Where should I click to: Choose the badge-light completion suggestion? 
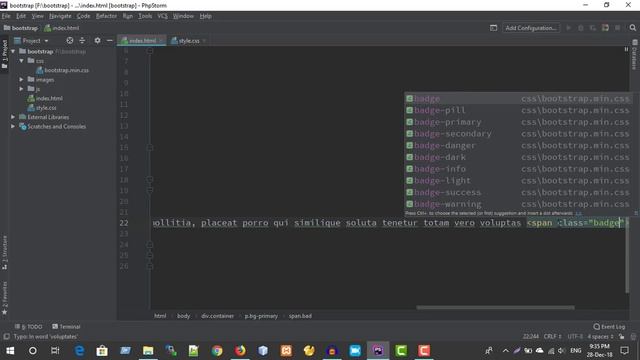518,180
